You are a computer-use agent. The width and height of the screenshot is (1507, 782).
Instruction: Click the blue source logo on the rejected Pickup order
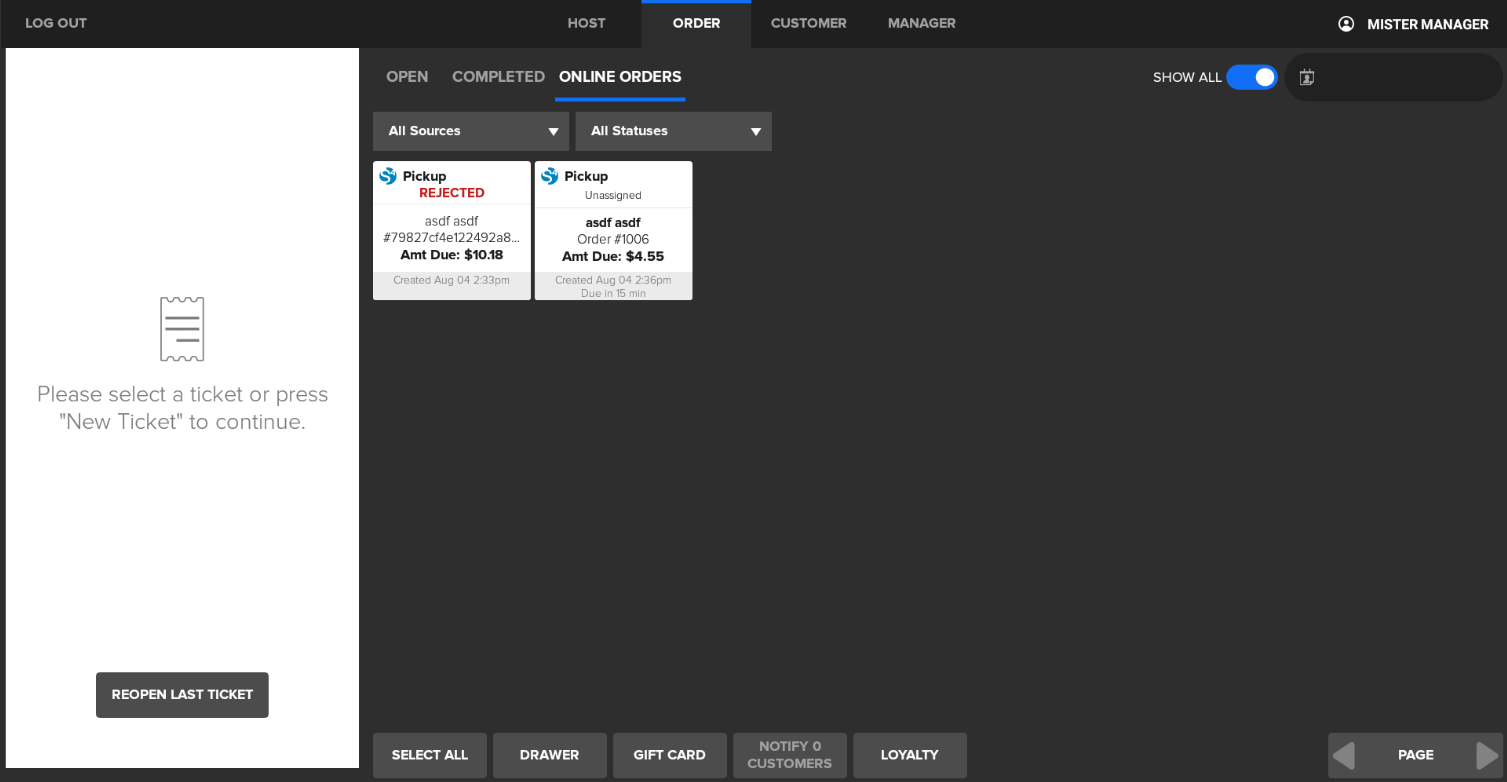(387, 176)
